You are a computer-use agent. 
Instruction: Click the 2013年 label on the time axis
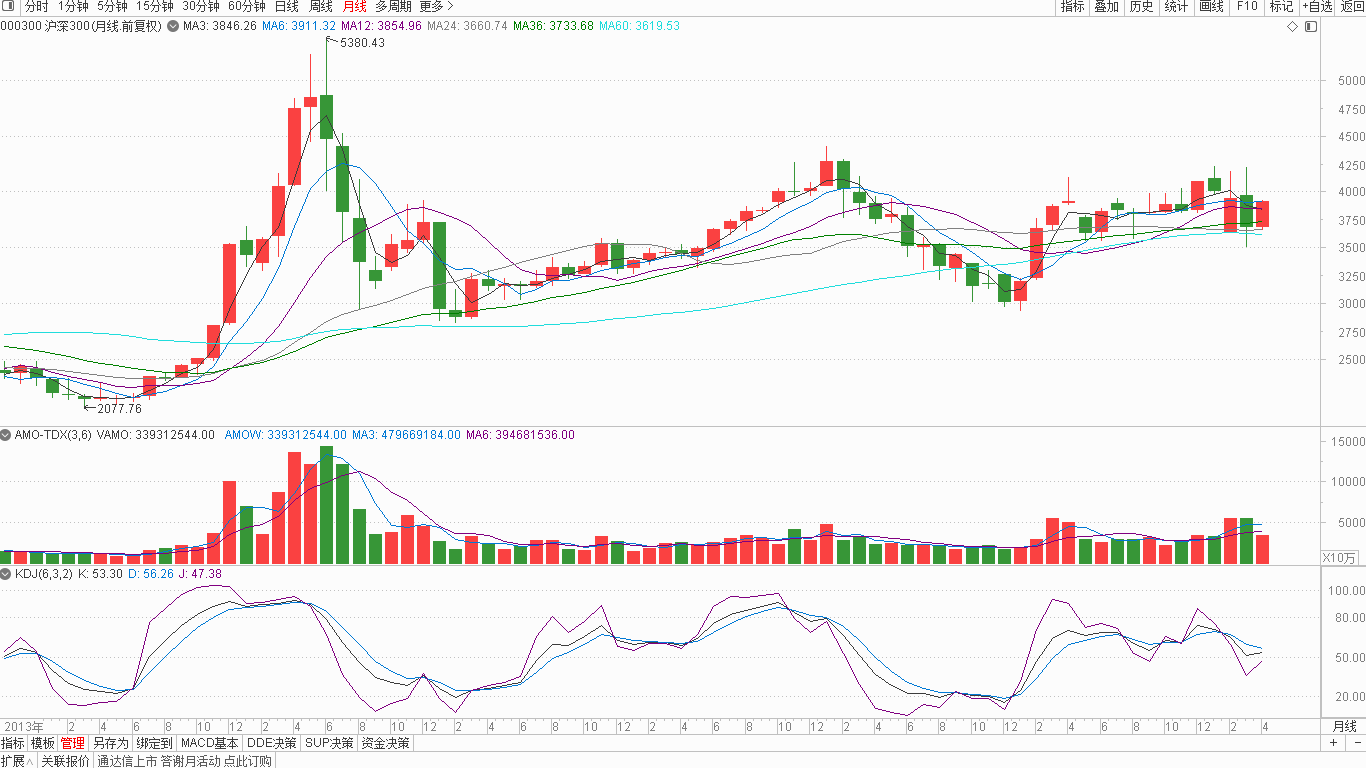[x=24, y=726]
